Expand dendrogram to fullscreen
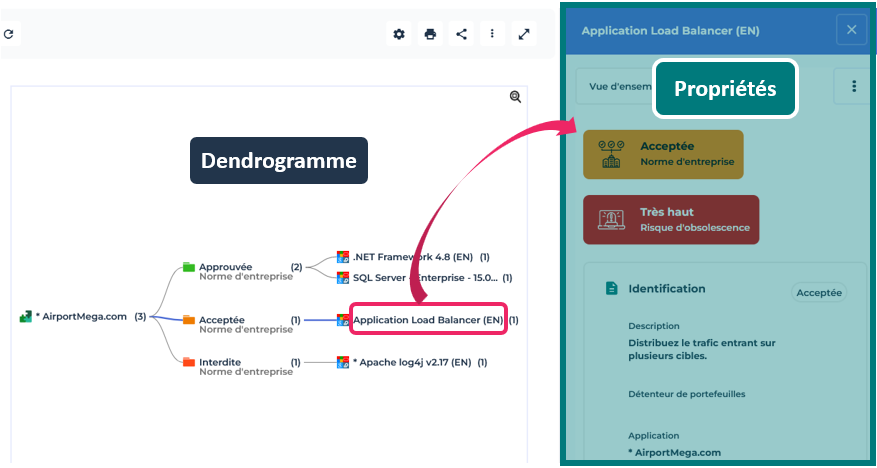This screenshot has width=877, height=468. pyautogui.click(x=524, y=34)
